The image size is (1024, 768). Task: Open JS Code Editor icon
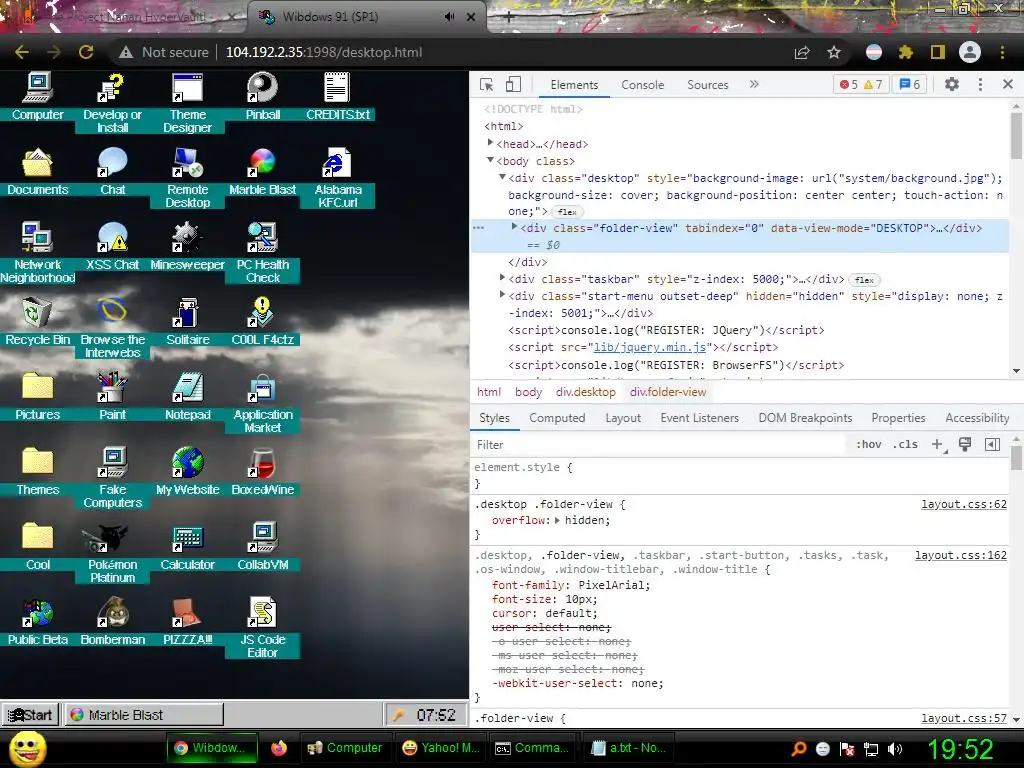[263, 628]
